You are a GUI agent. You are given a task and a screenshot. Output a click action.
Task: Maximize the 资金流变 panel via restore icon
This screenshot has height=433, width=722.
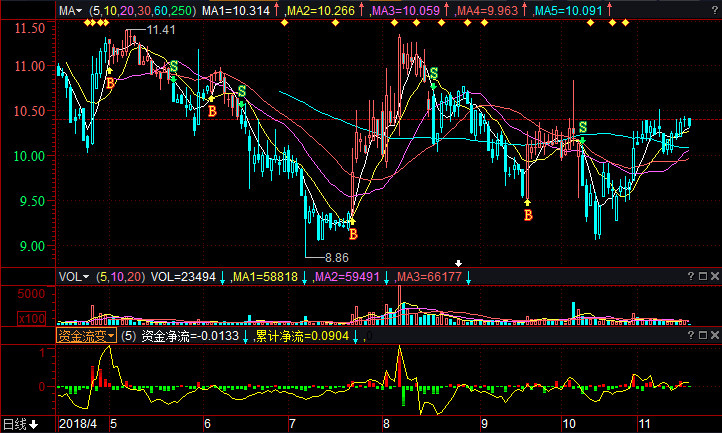click(701, 336)
